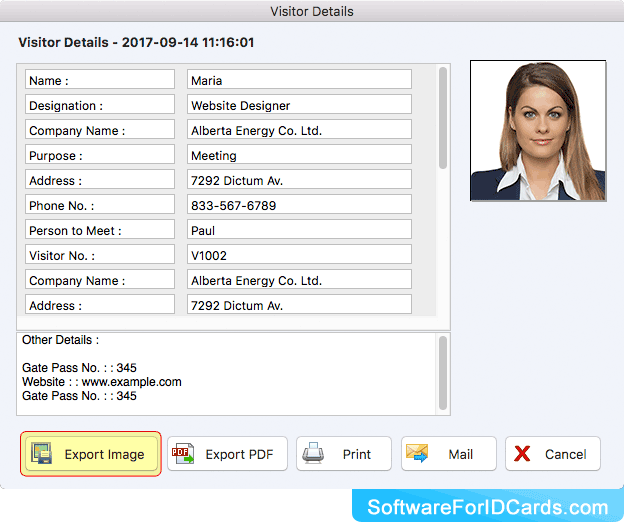Screen dimensions: 624x522
Task: Click the red X icon on Cancel
Action: click(x=522, y=454)
